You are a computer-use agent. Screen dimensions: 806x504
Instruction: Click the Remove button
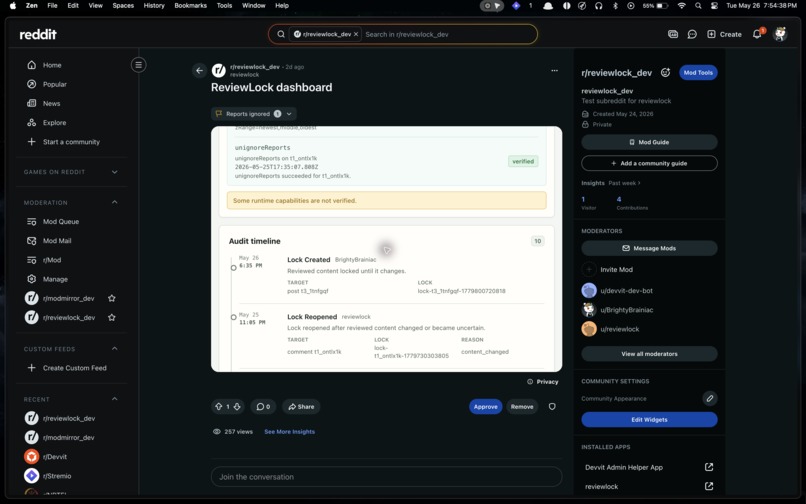522,407
